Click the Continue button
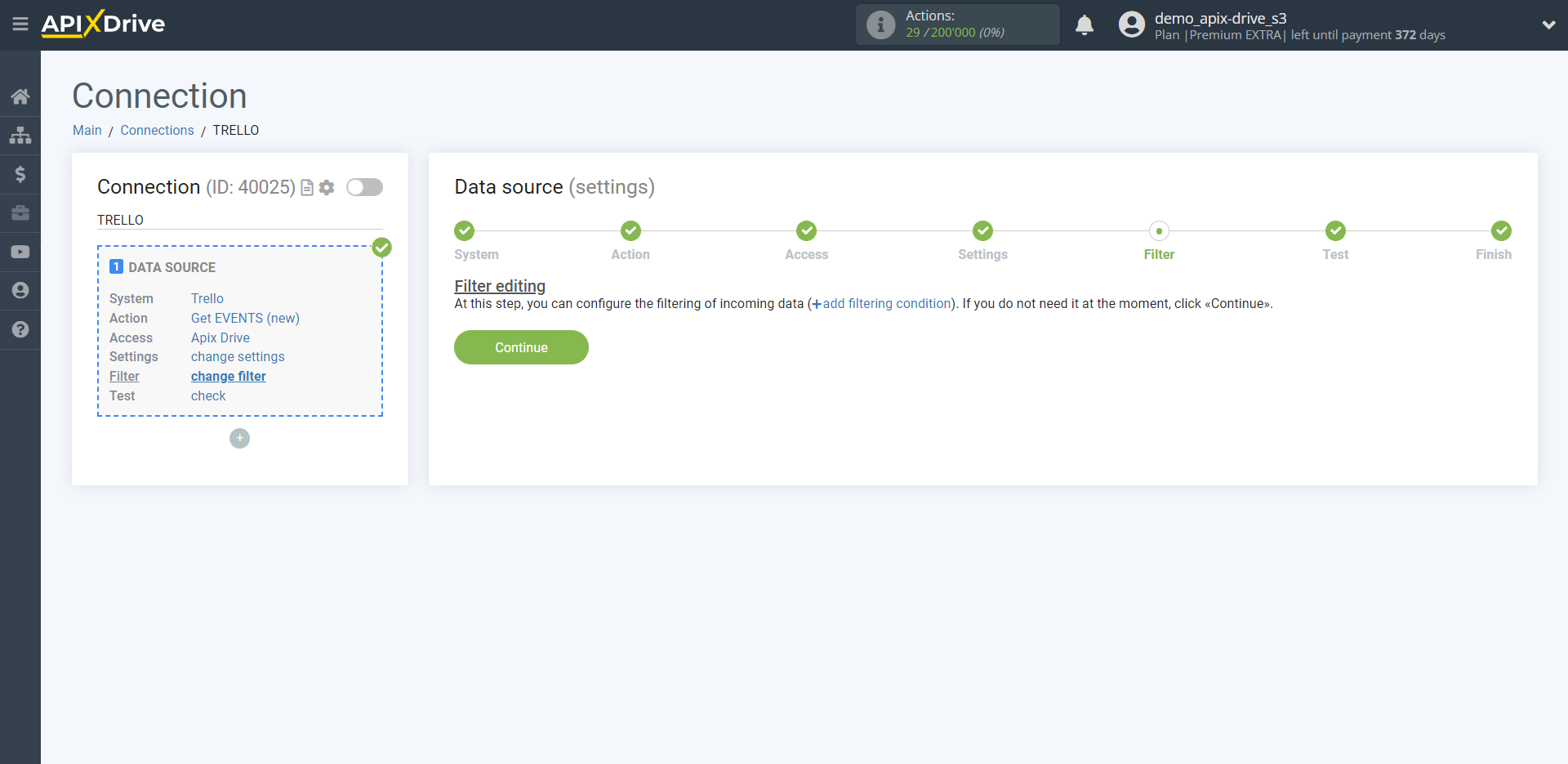 521,347
